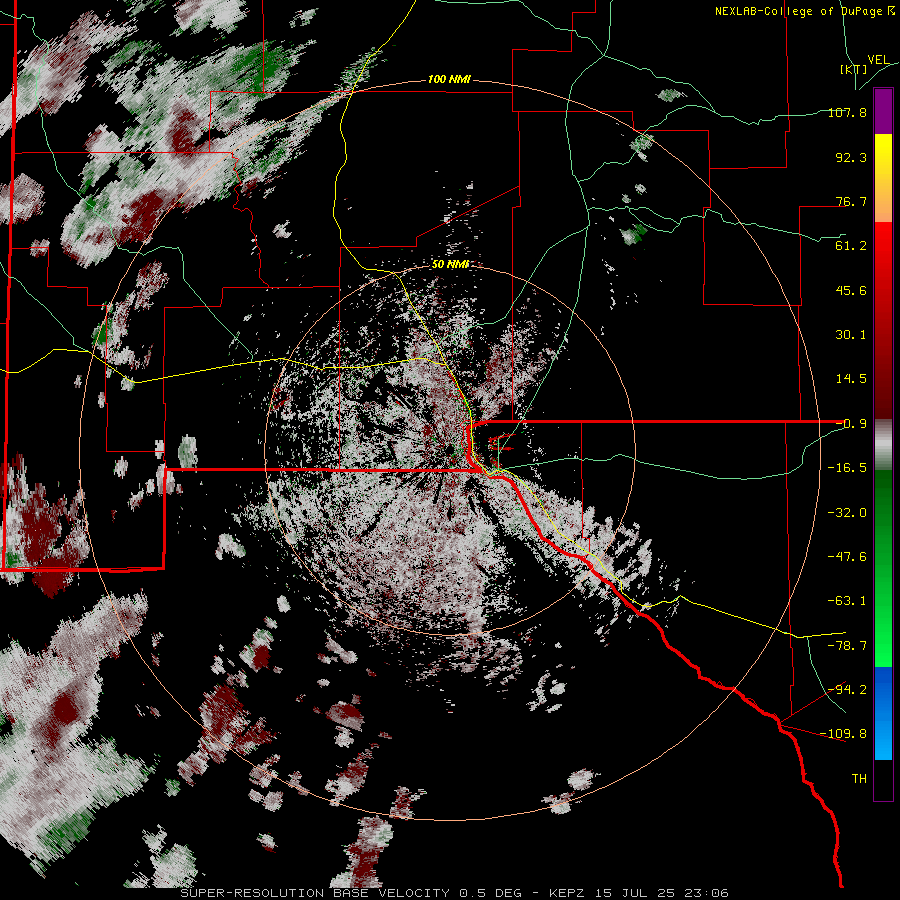Click the 92.3 velocity scale value

point(851,157)
